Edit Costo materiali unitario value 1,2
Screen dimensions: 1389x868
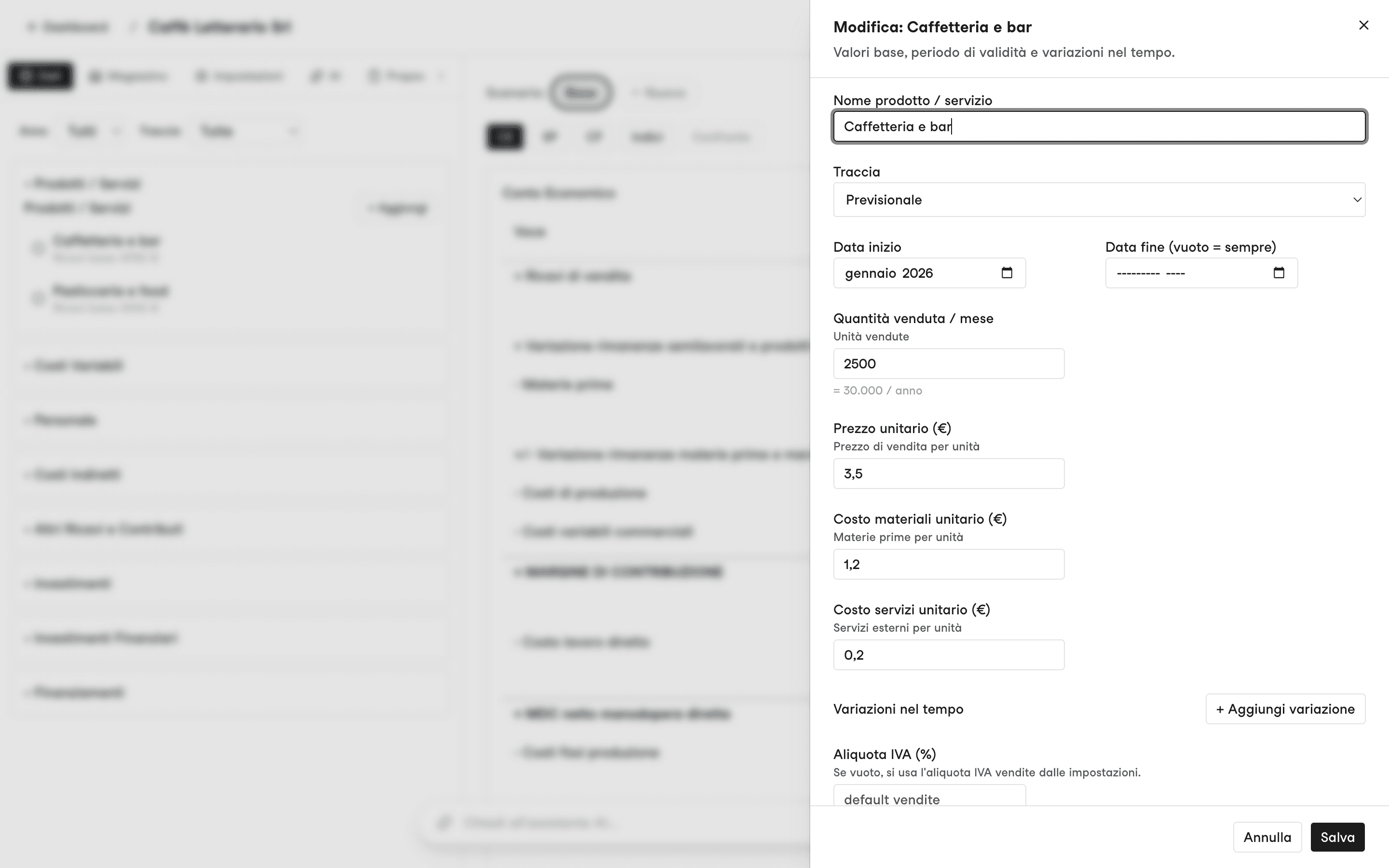949,564
